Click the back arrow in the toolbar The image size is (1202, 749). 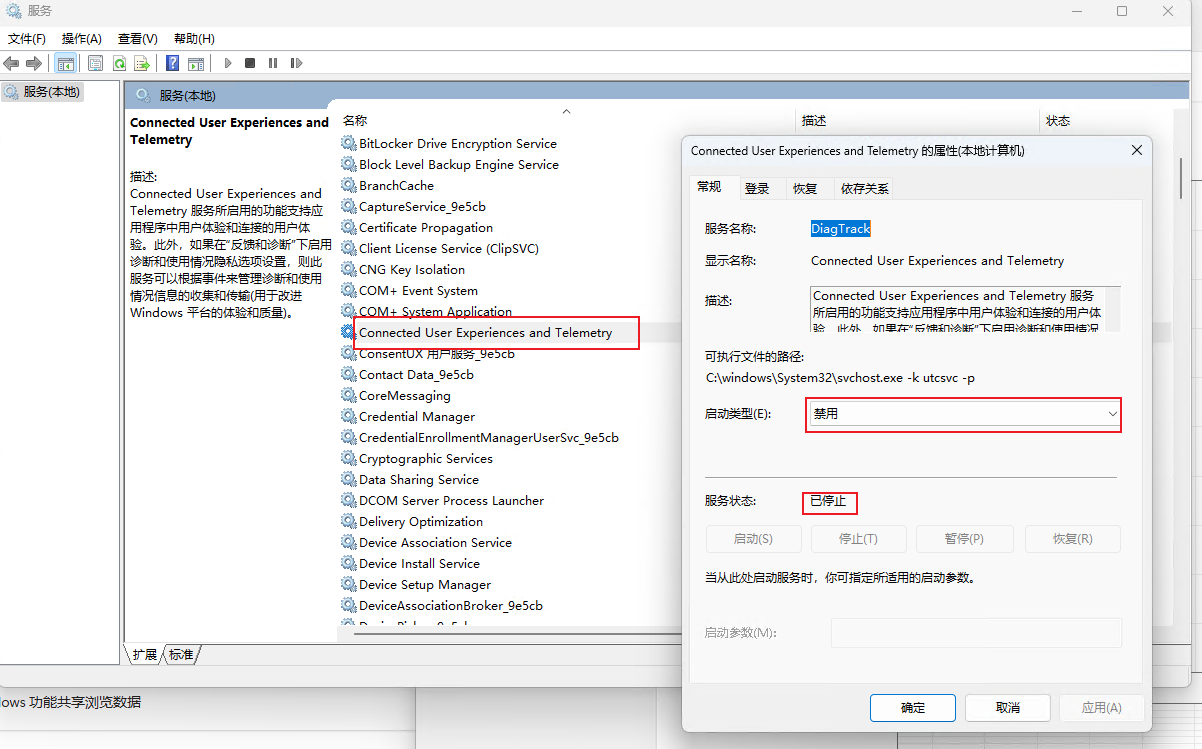(12, 64)
